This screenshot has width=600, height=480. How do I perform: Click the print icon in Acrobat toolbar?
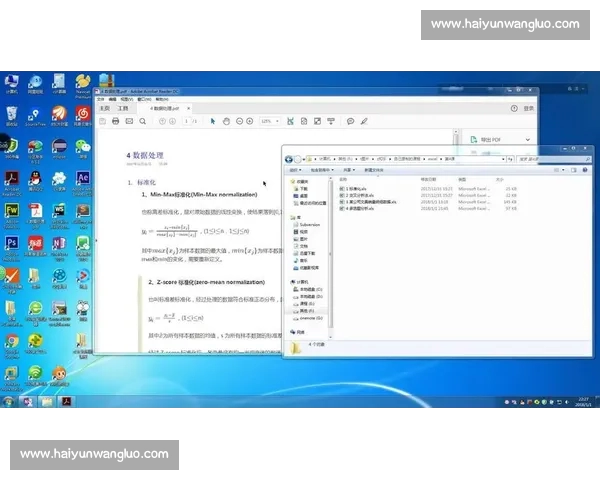(x=115, y=121)
